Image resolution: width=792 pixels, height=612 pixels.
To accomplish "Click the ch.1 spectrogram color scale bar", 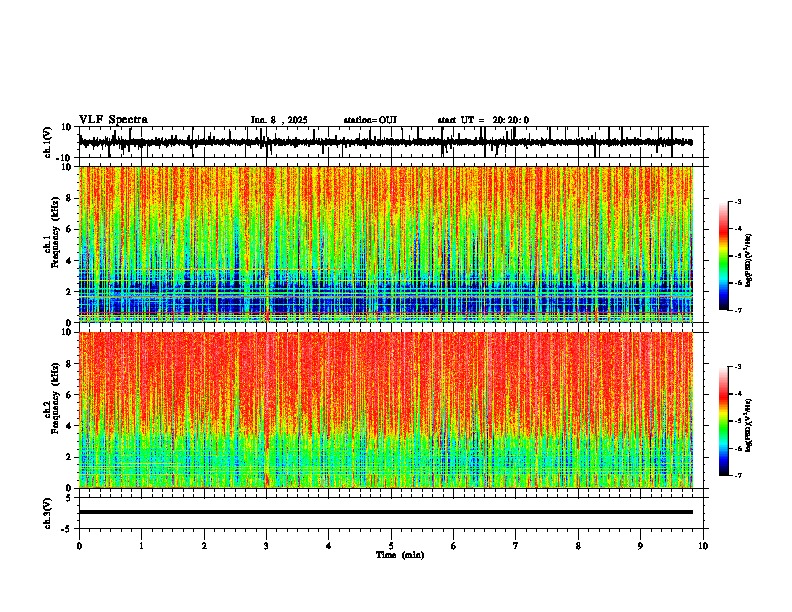I will click(x=724, y=256).
